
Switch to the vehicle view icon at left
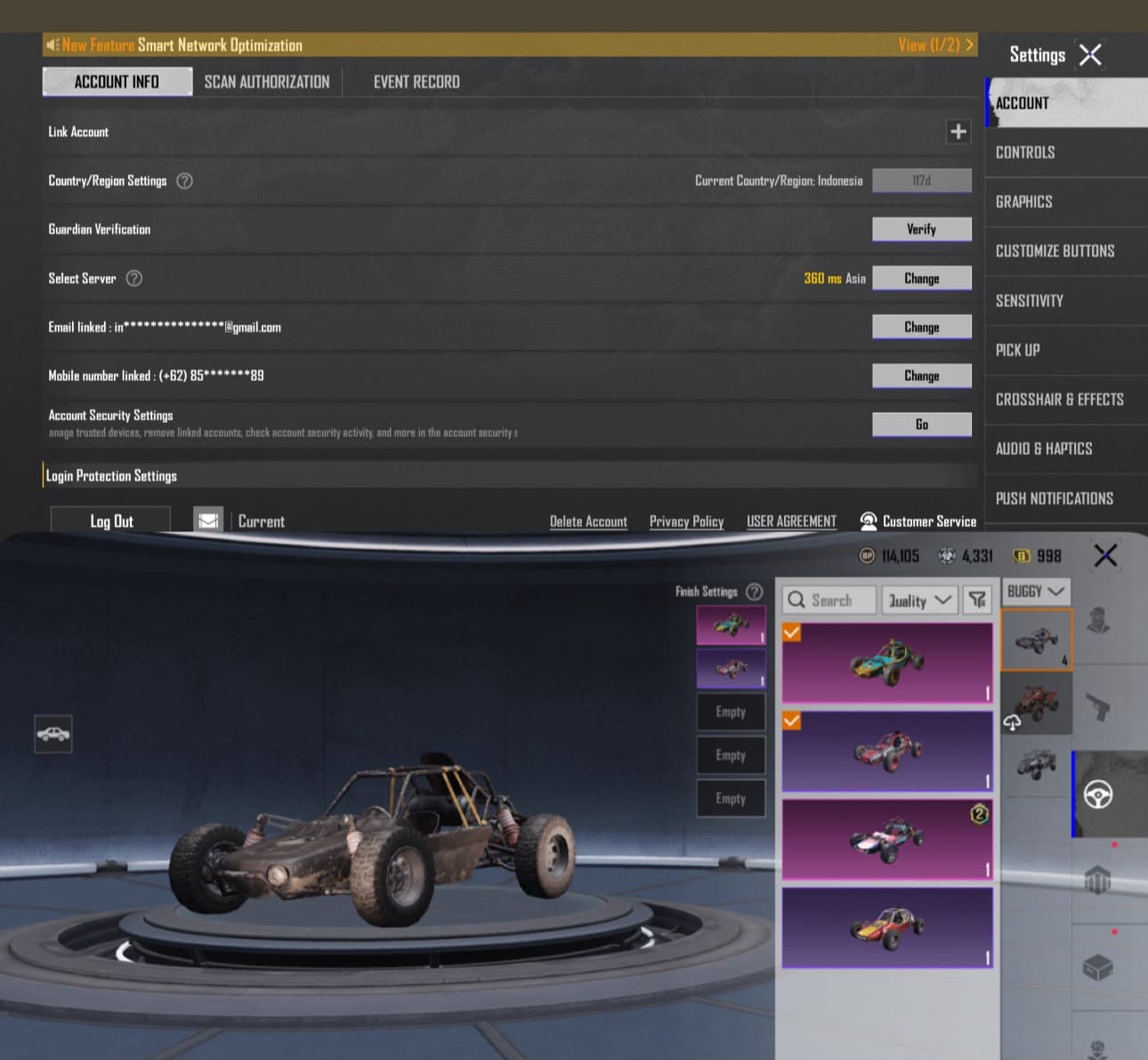[53, 734]
